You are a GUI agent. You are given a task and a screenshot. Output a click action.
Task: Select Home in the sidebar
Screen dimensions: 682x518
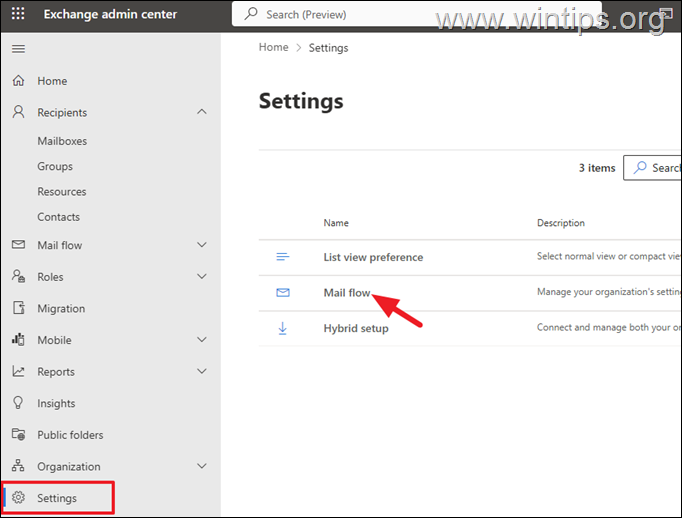(x=52, y=81)
